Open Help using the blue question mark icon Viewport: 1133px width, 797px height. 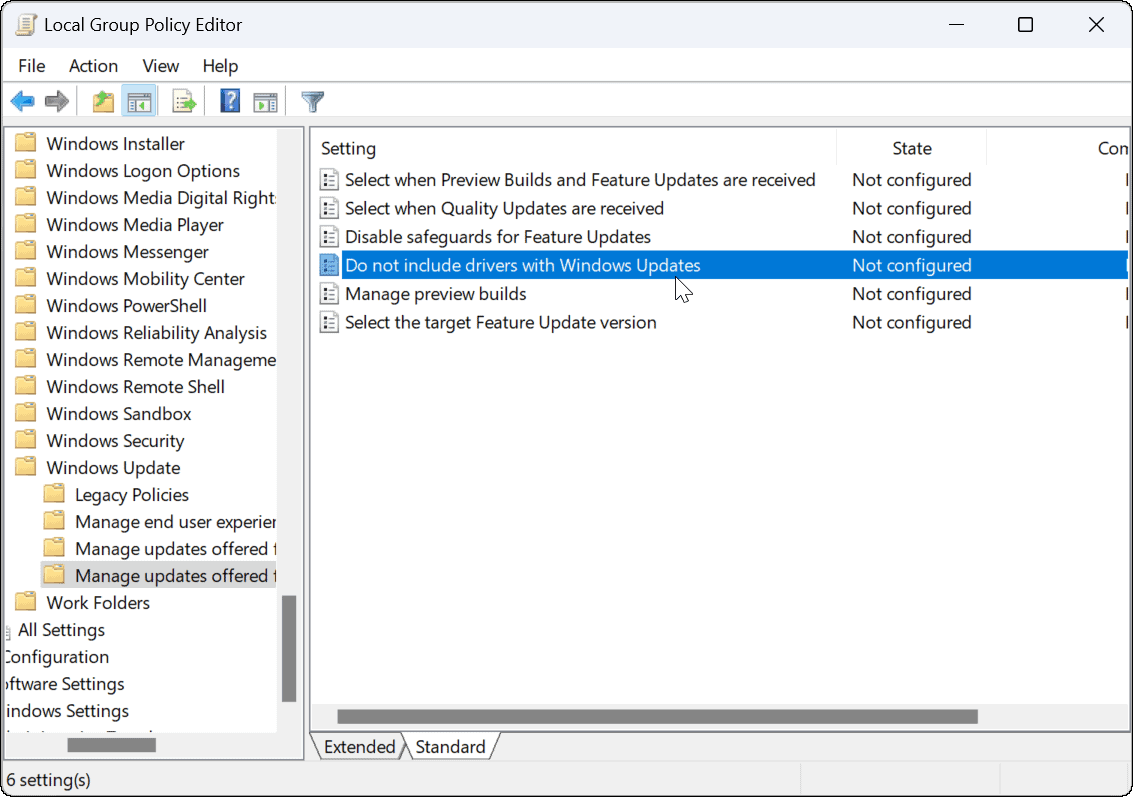229,100
